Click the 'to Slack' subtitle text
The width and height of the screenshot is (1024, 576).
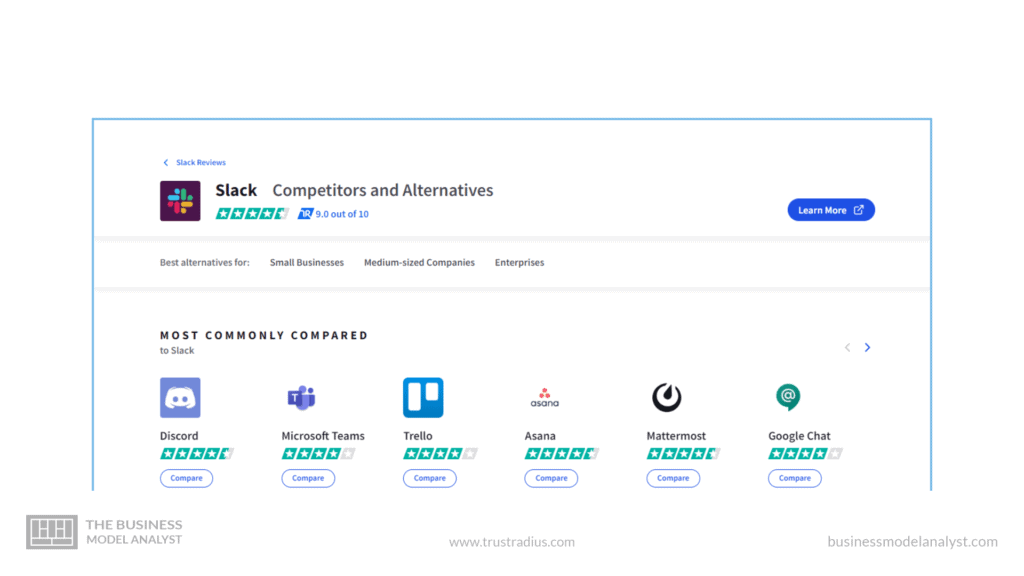(x=177, y=351)
